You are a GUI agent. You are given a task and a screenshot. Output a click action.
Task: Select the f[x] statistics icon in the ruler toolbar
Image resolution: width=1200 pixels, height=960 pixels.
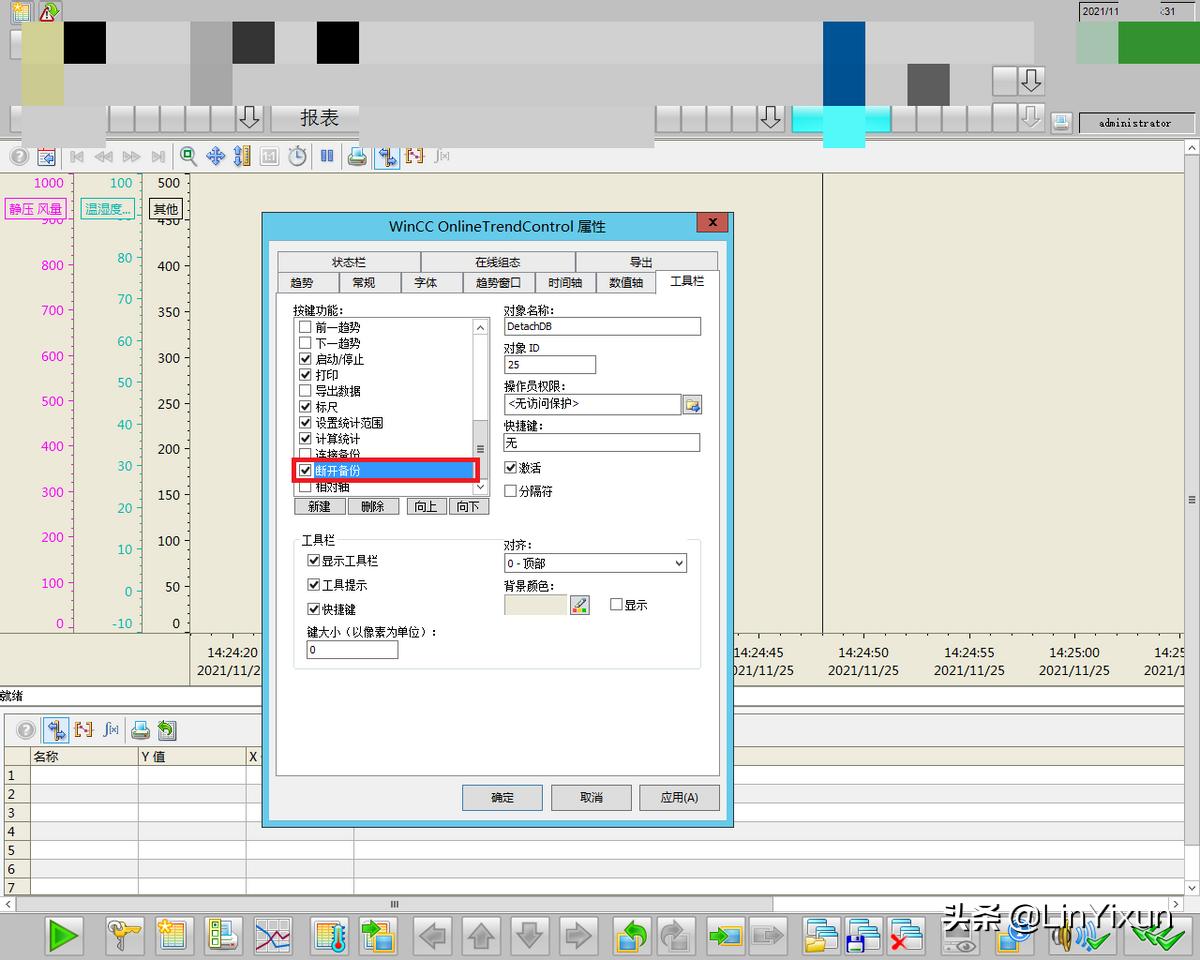110,729
